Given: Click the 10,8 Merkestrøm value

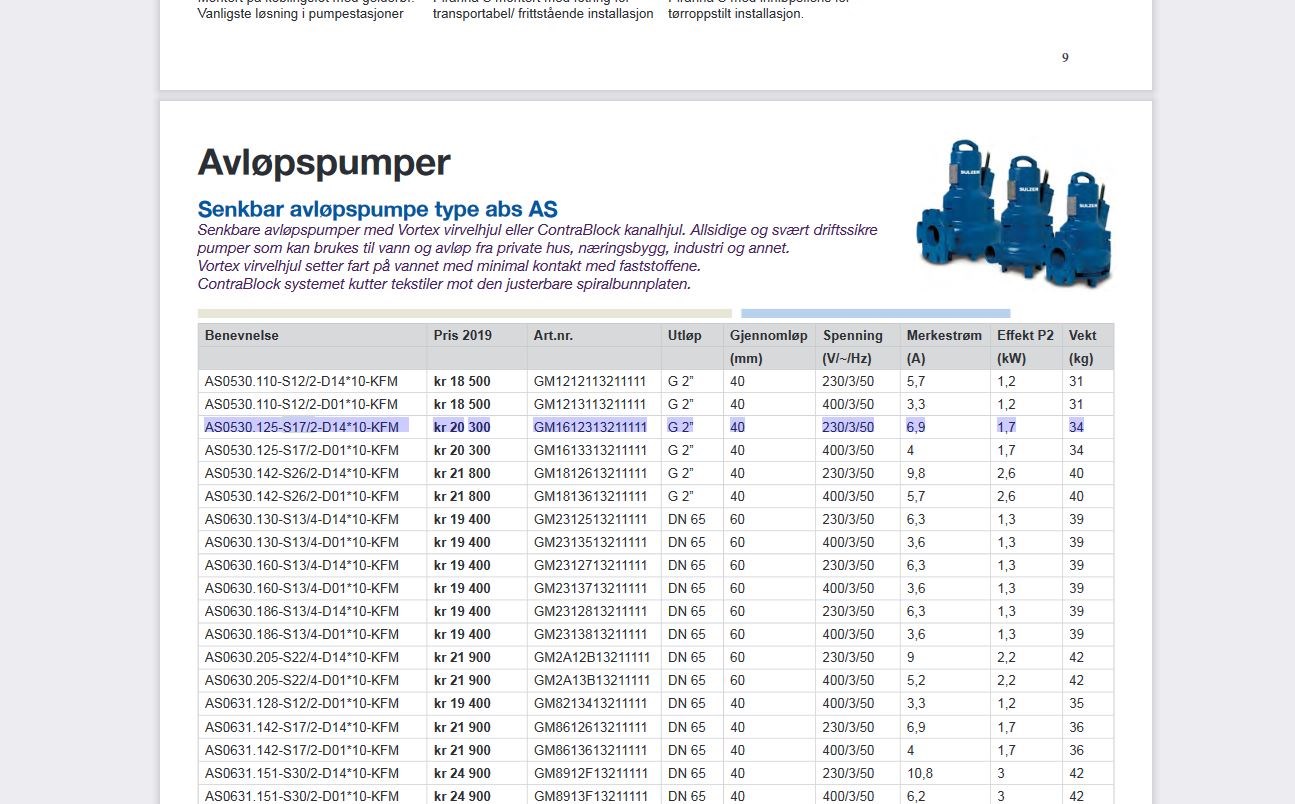Looking at the screenshot, I should [920, 773].
